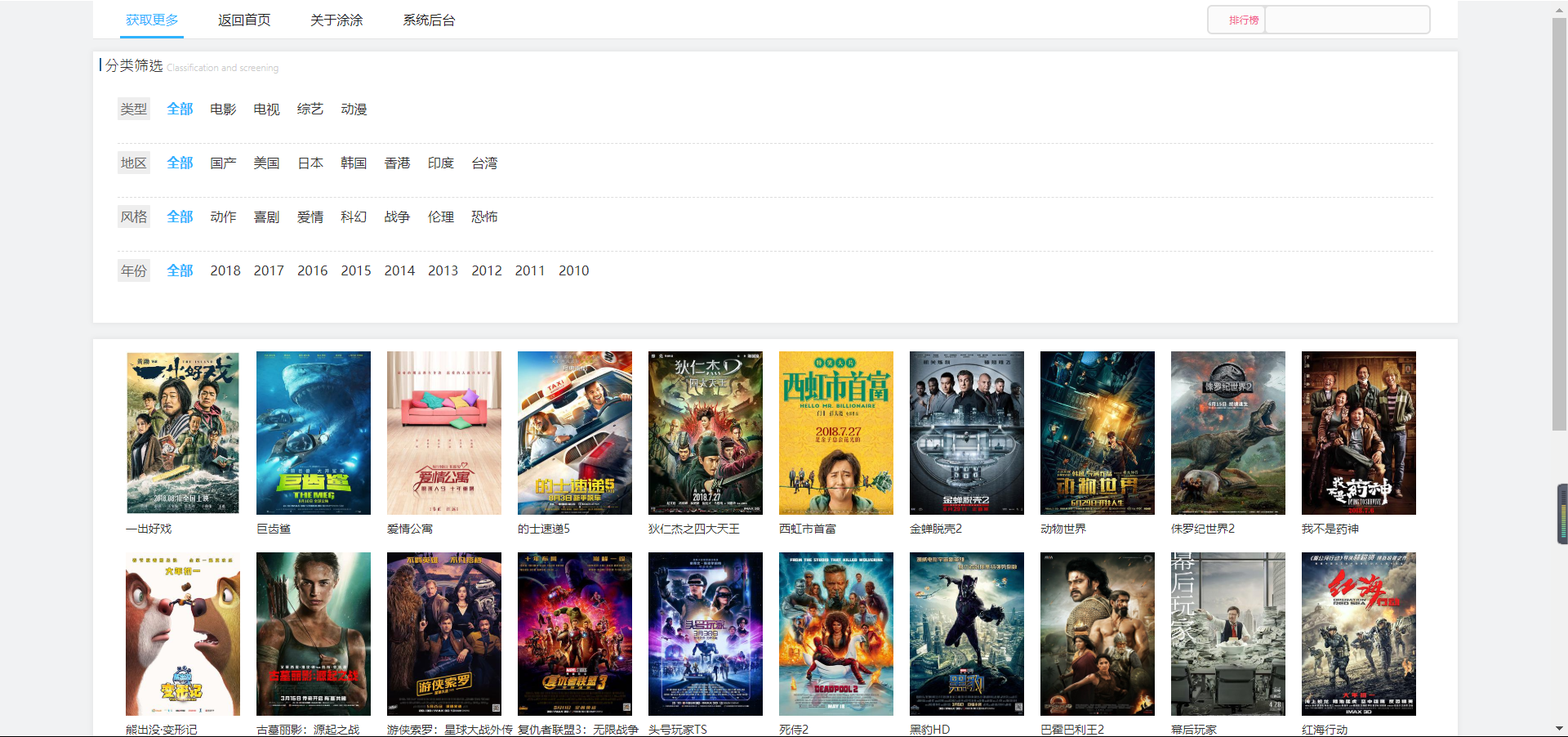Open the 复仇者联盟3 poster

[x=575, y=634]
